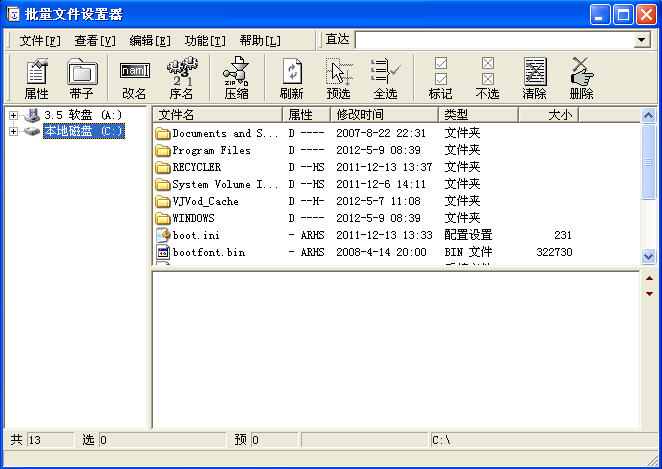Open the 帮助[L] menu
662x469 pixels.
[260, 41]
